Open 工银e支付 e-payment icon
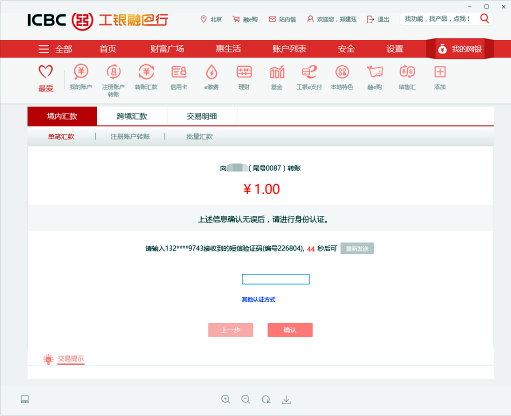Screen dimensions: 511x416 pos(309,72)
